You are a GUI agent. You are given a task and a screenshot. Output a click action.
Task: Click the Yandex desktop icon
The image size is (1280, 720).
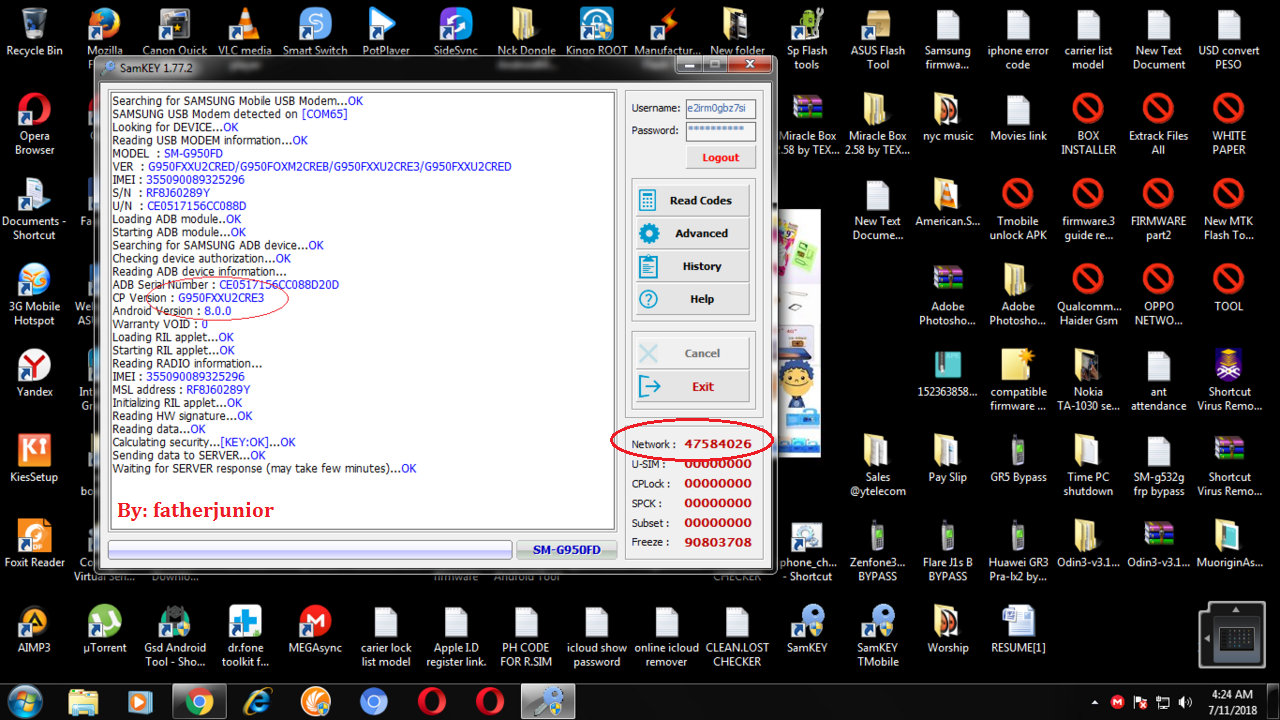point(34,373)
